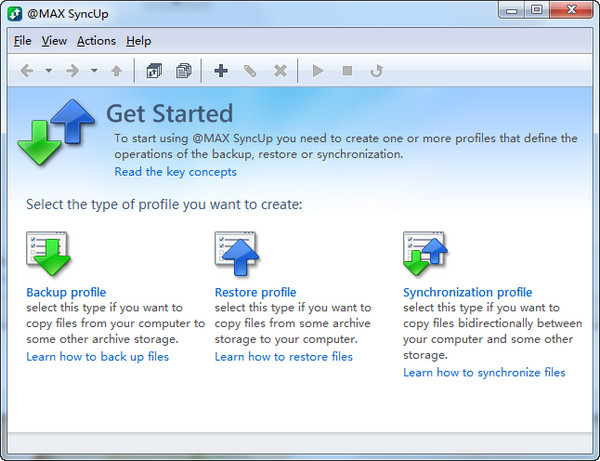
Task: Maximize the @MAX SyncUp window
Action: [536, 10]
